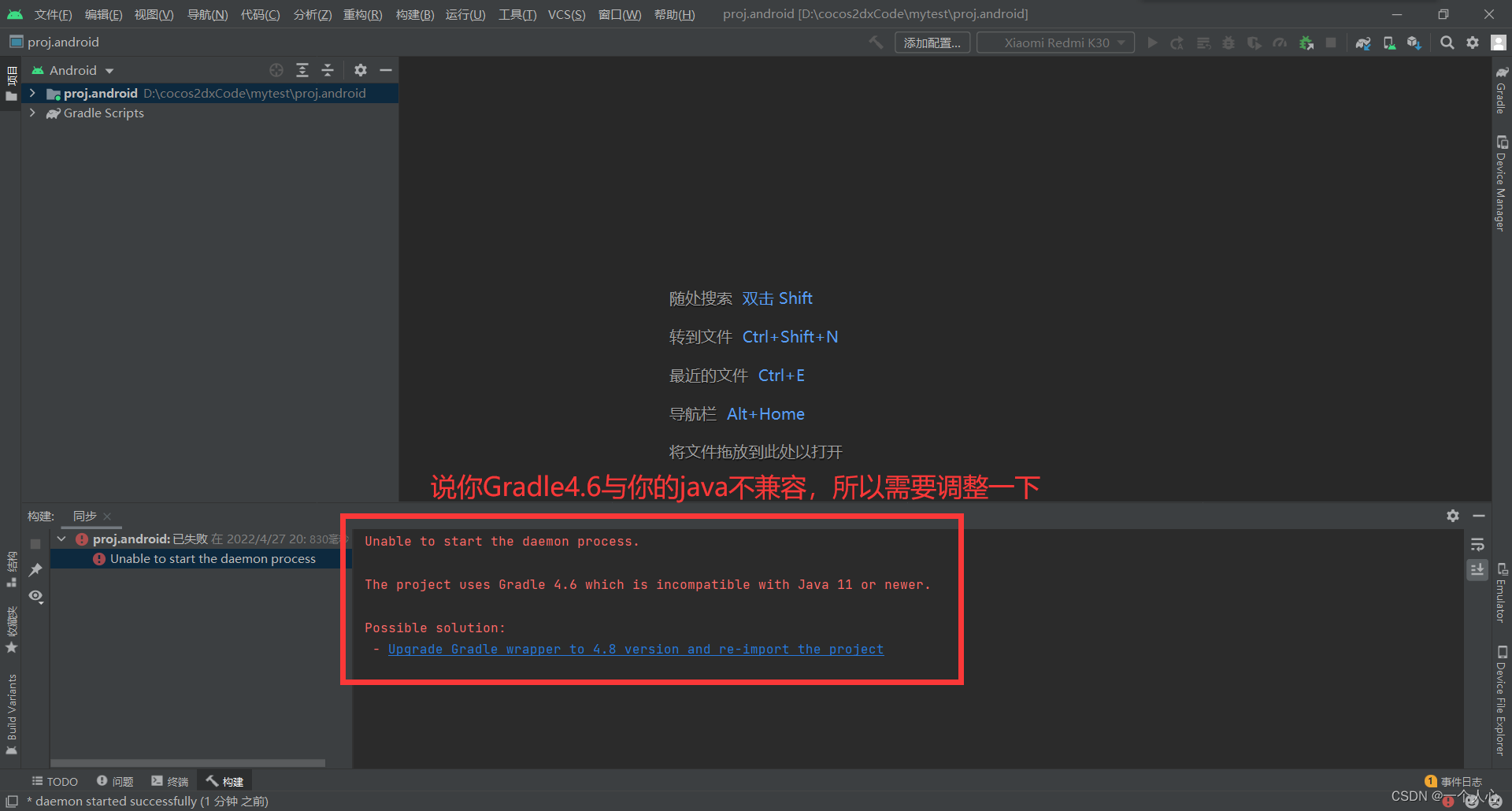Image resolution: width=1512 pixels, height=811 pixels.
Task: Open the Device Manager toolbar icon
Action: pos(1389,43)
